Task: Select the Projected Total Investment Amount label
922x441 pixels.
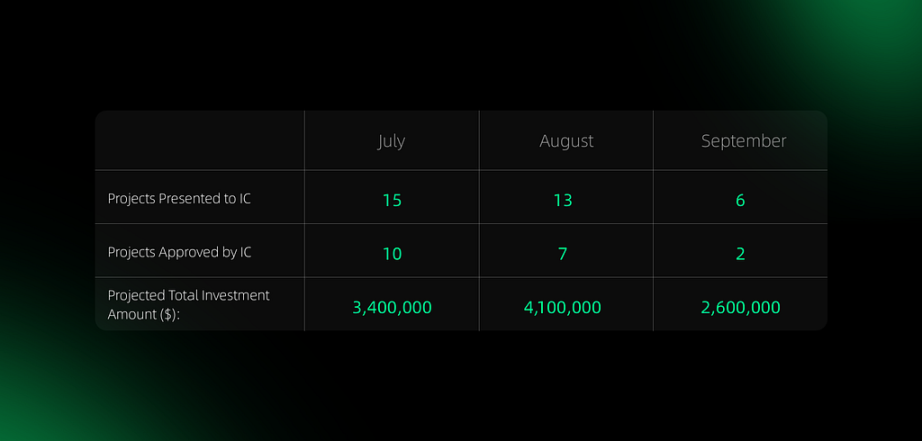Action: (x=188, y=305)
